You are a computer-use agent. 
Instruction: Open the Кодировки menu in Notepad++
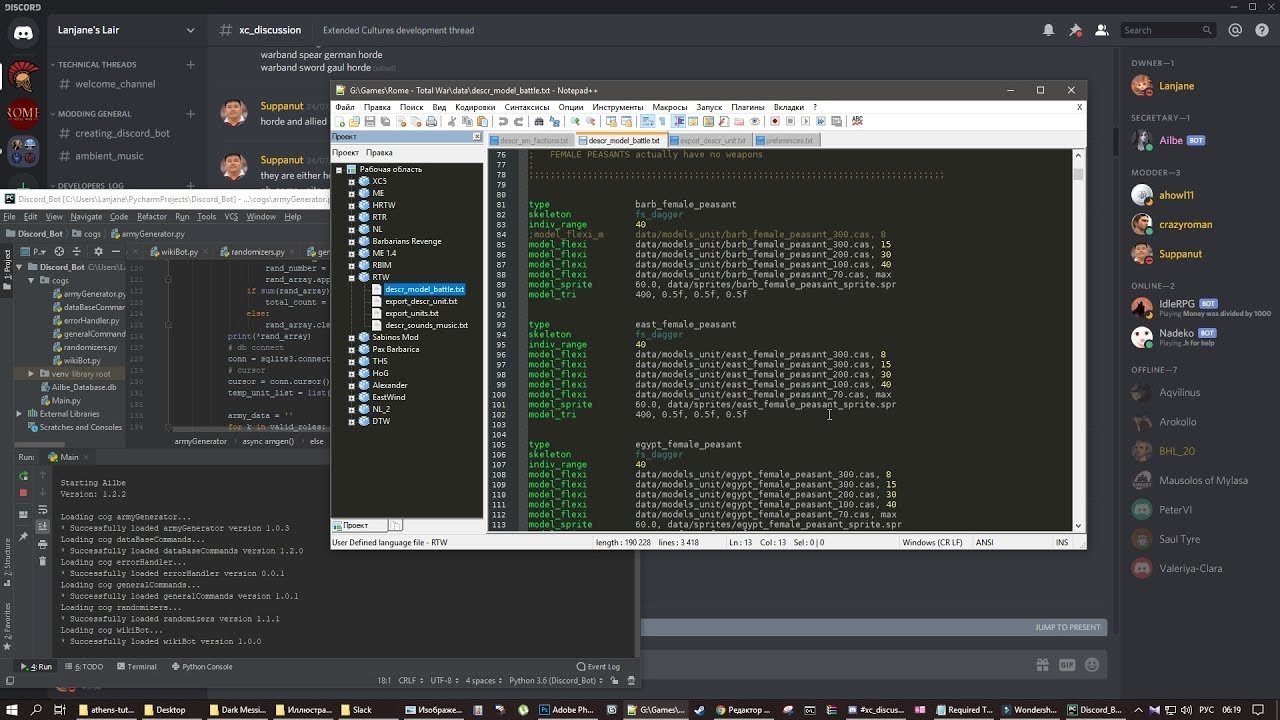click(x=475, y=107)
